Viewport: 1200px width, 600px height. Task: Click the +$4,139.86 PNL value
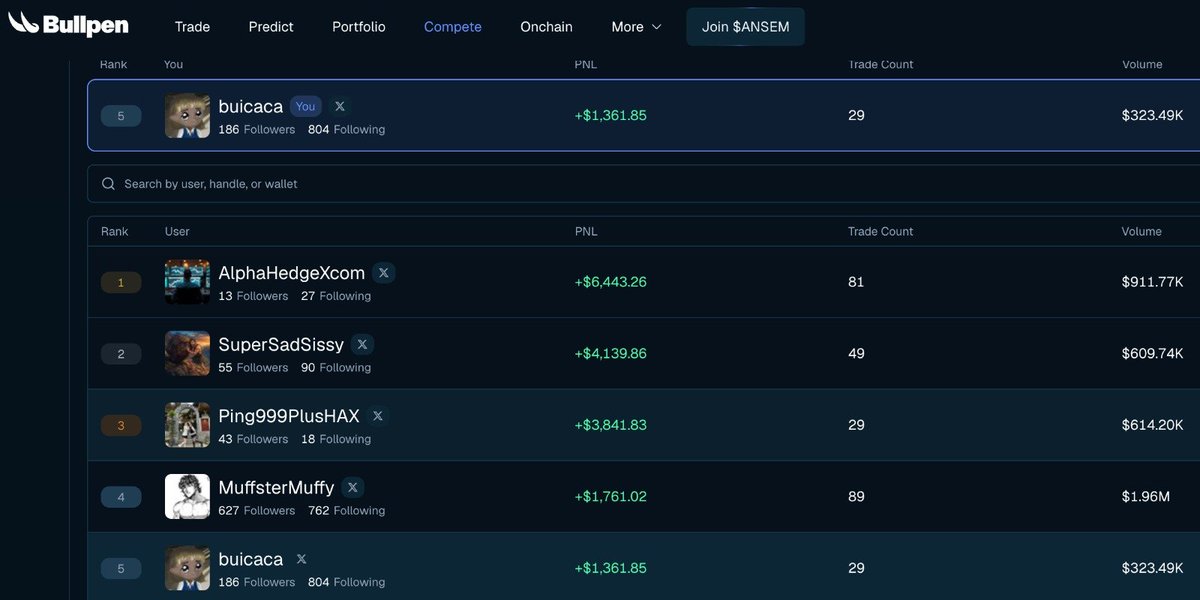click(610, 353)
